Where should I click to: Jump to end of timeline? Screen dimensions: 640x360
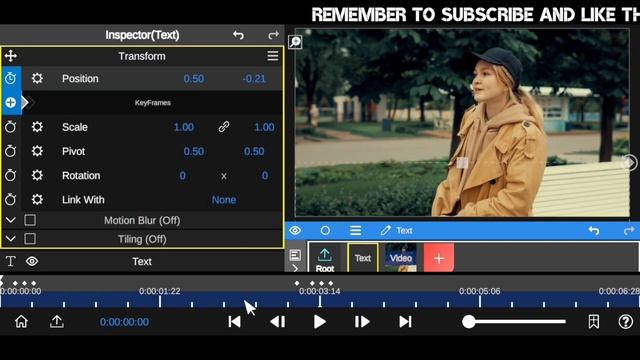point(405,322)
